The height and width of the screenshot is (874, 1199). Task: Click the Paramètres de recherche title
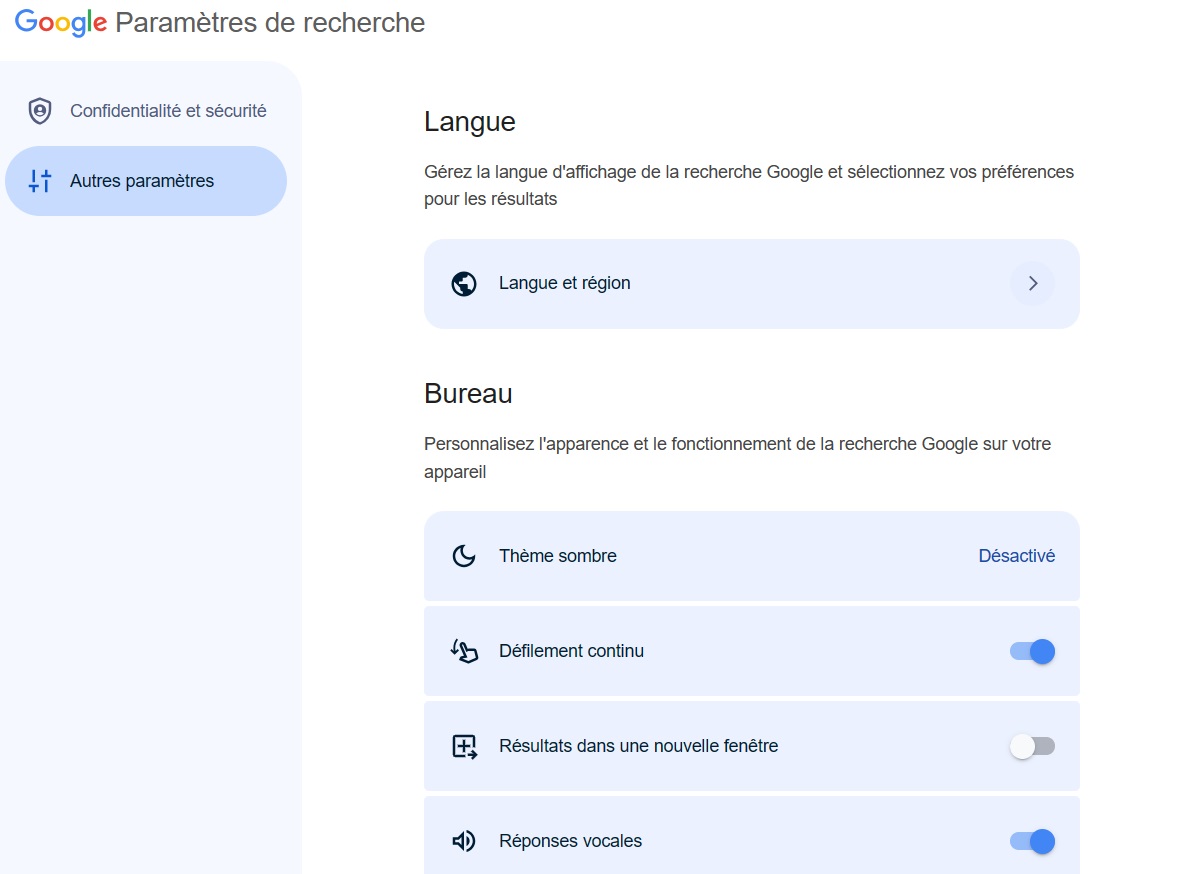270,23
